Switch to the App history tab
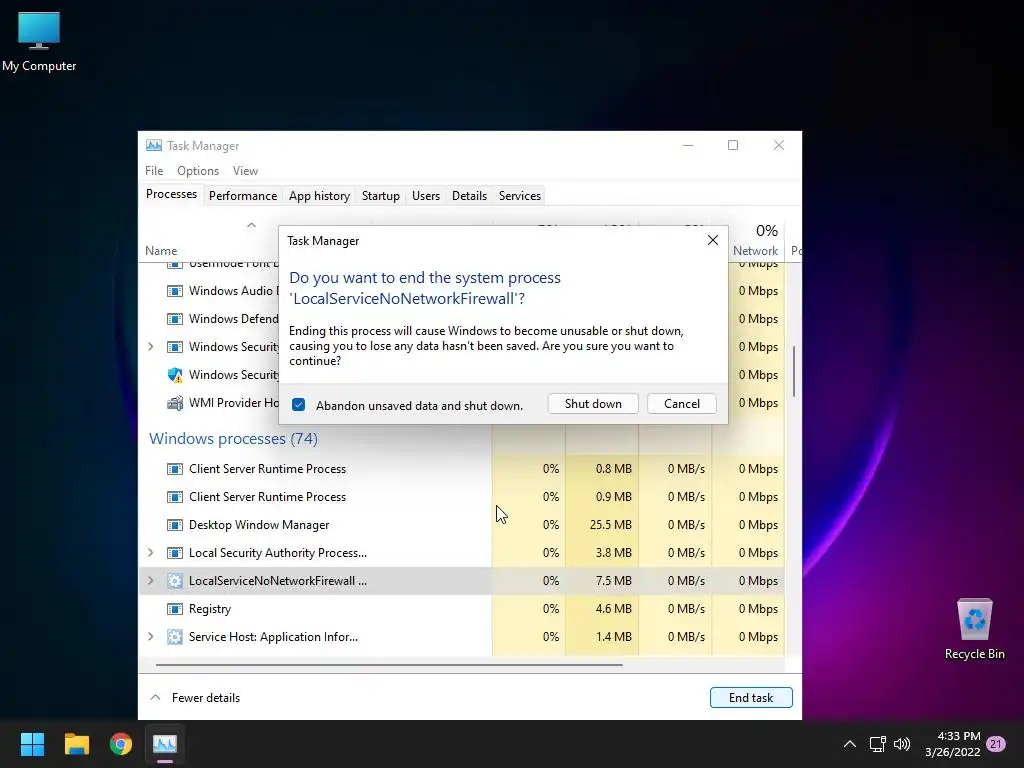1024x768 pixels. click(x=319, y=196)
